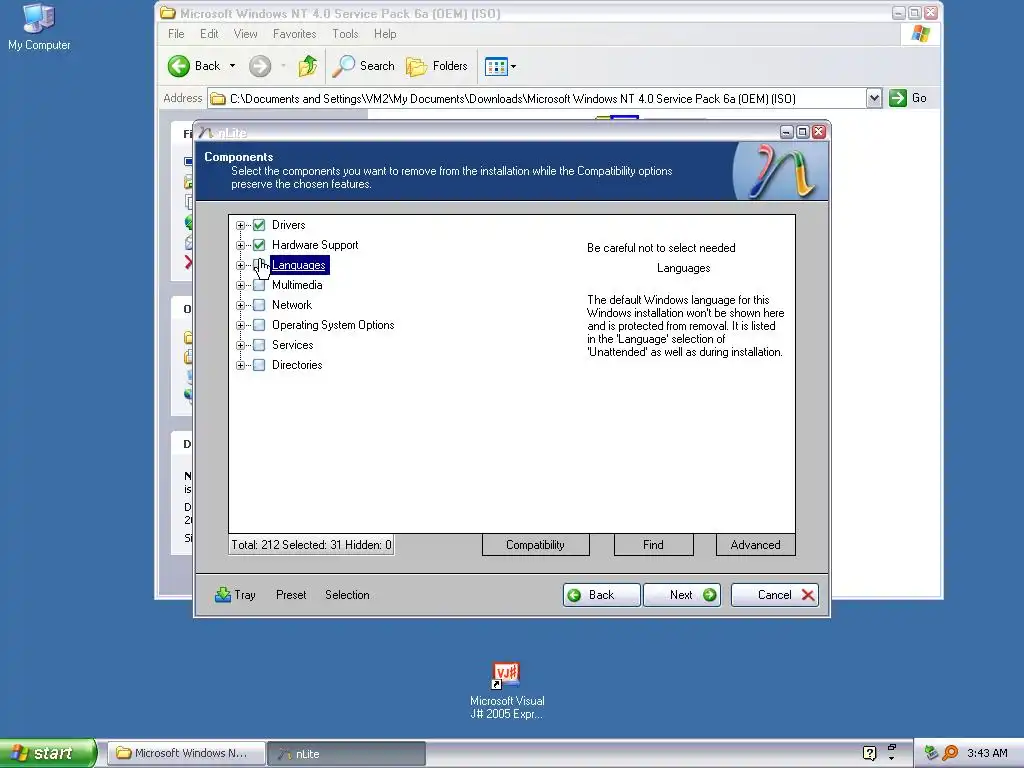Viewport: 1024px width, 768px height.
Task: Check the Languages checkbox
Action: (259, 265)
